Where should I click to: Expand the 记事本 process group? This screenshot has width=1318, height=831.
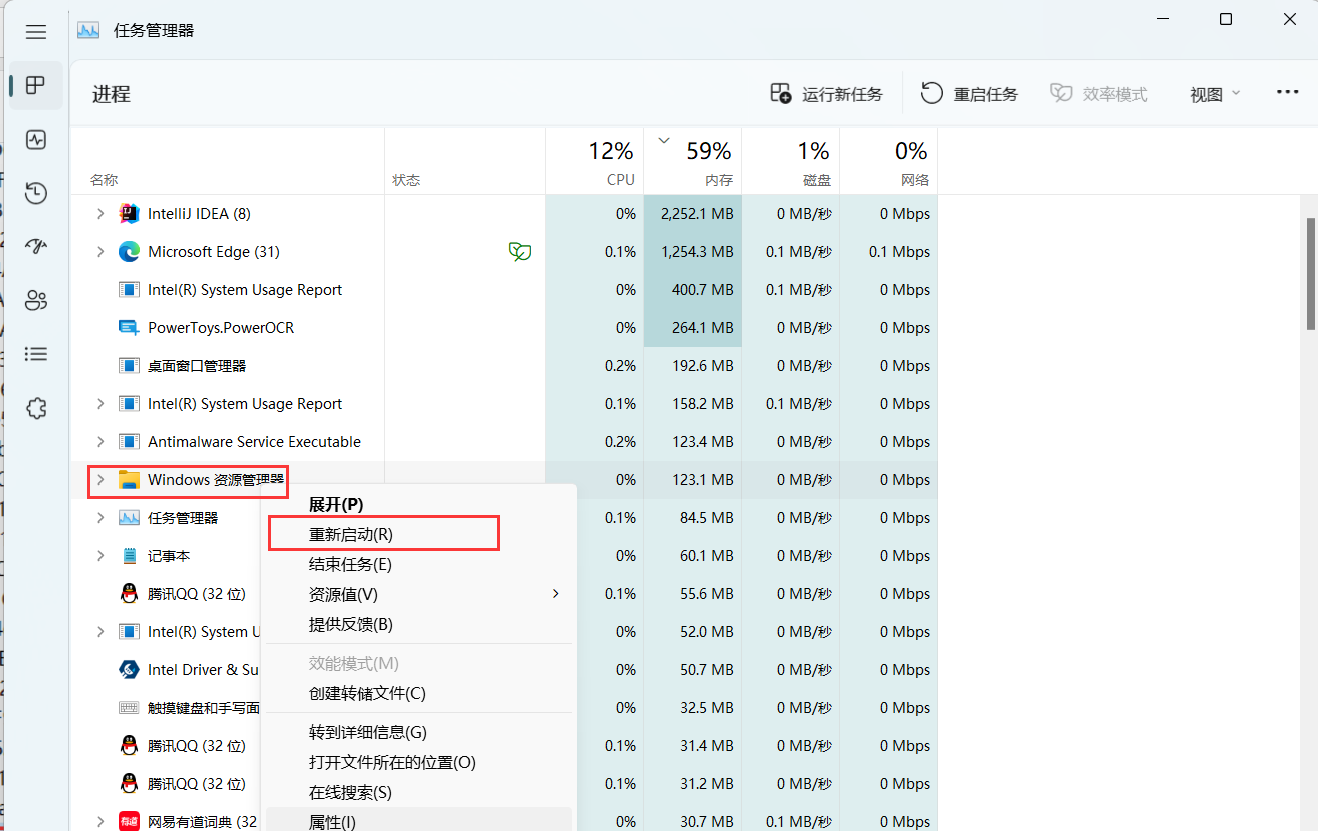click(100, 556)
